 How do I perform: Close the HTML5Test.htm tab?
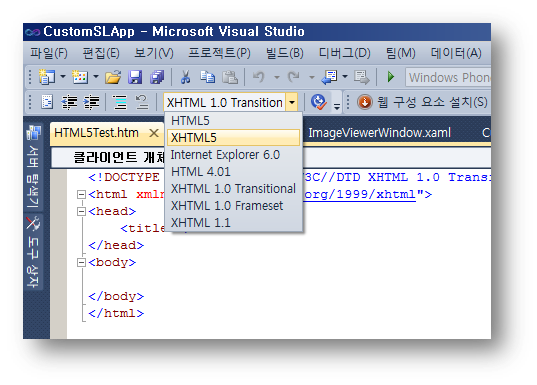(154, 133)
